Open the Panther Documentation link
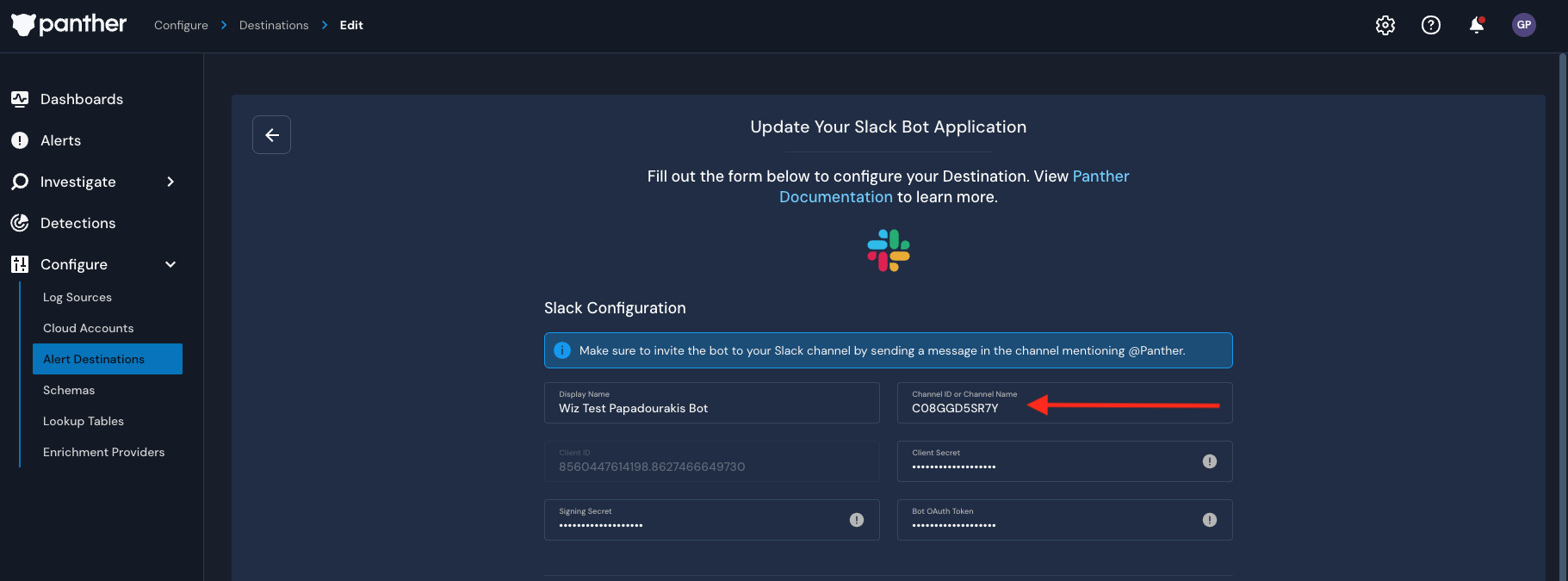Image resolution: width=1568 pixels, height=581 pixels. pyautogui.click(x=835, y=197)
